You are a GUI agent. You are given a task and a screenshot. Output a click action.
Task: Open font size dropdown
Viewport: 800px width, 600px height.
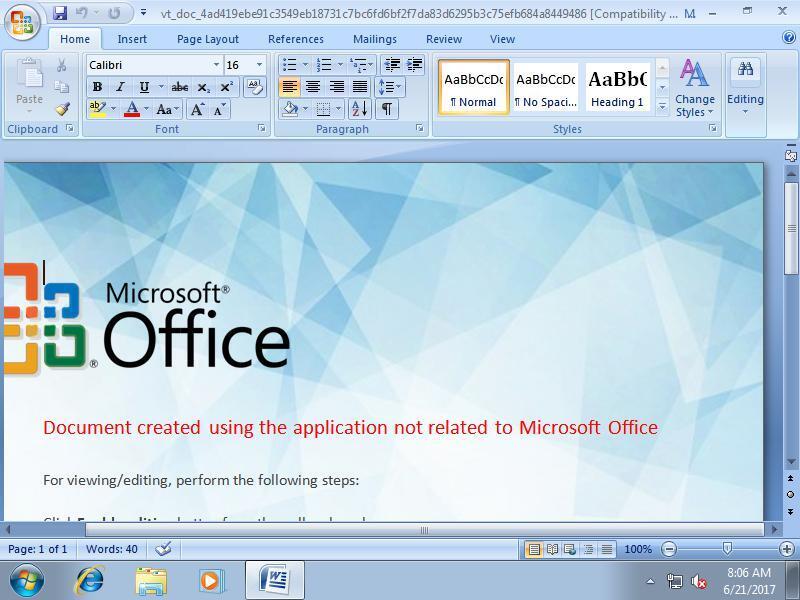coord(259,65)
